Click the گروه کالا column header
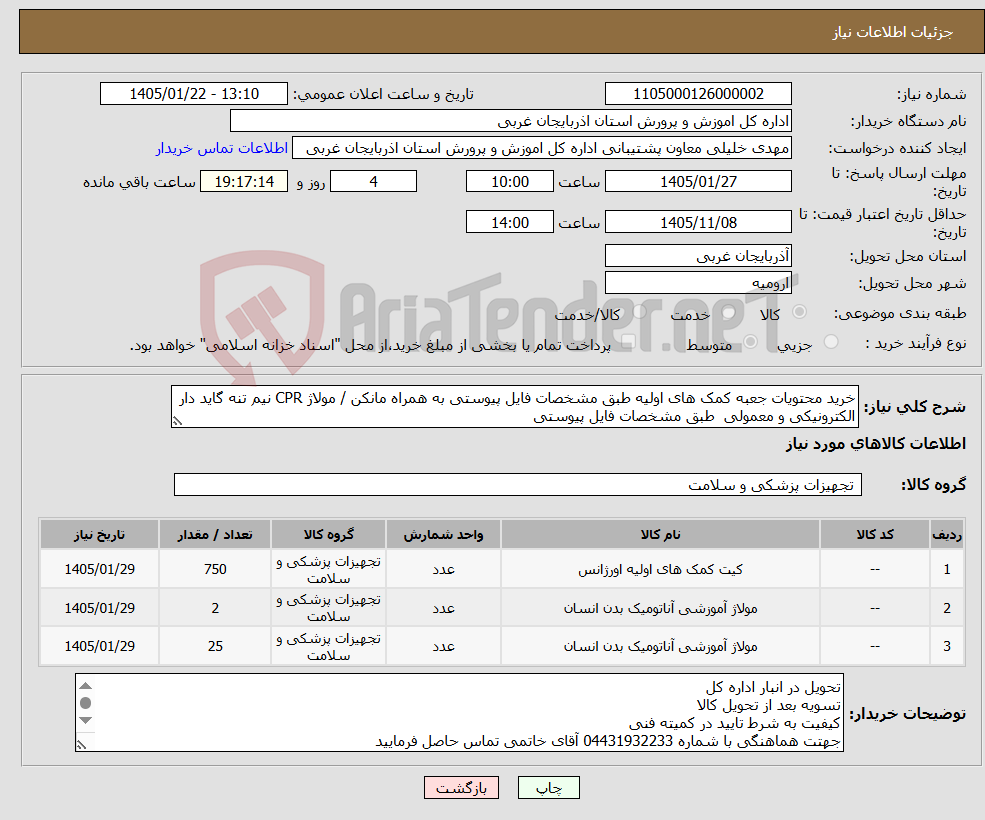This screenshot has width=985, height=820. (x=329, y=534)
